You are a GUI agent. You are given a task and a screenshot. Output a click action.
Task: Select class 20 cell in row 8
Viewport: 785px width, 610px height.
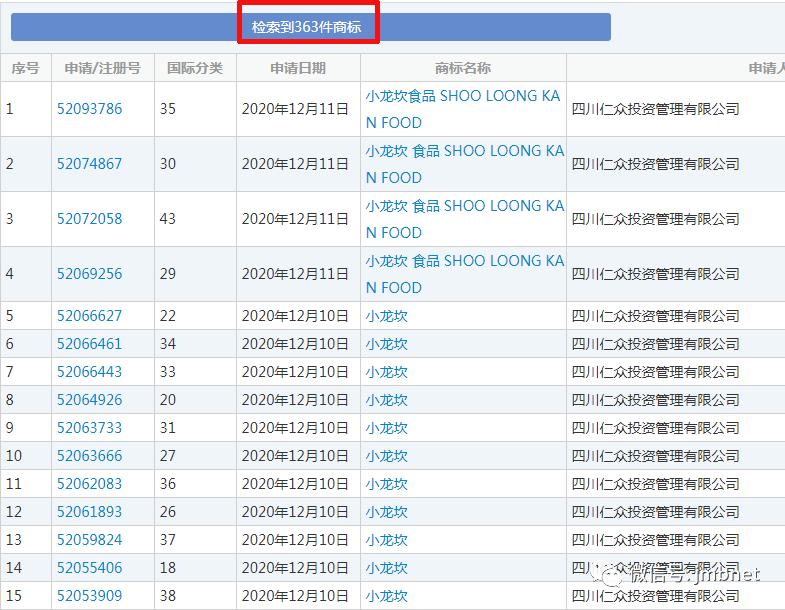[x=195, y=400]
